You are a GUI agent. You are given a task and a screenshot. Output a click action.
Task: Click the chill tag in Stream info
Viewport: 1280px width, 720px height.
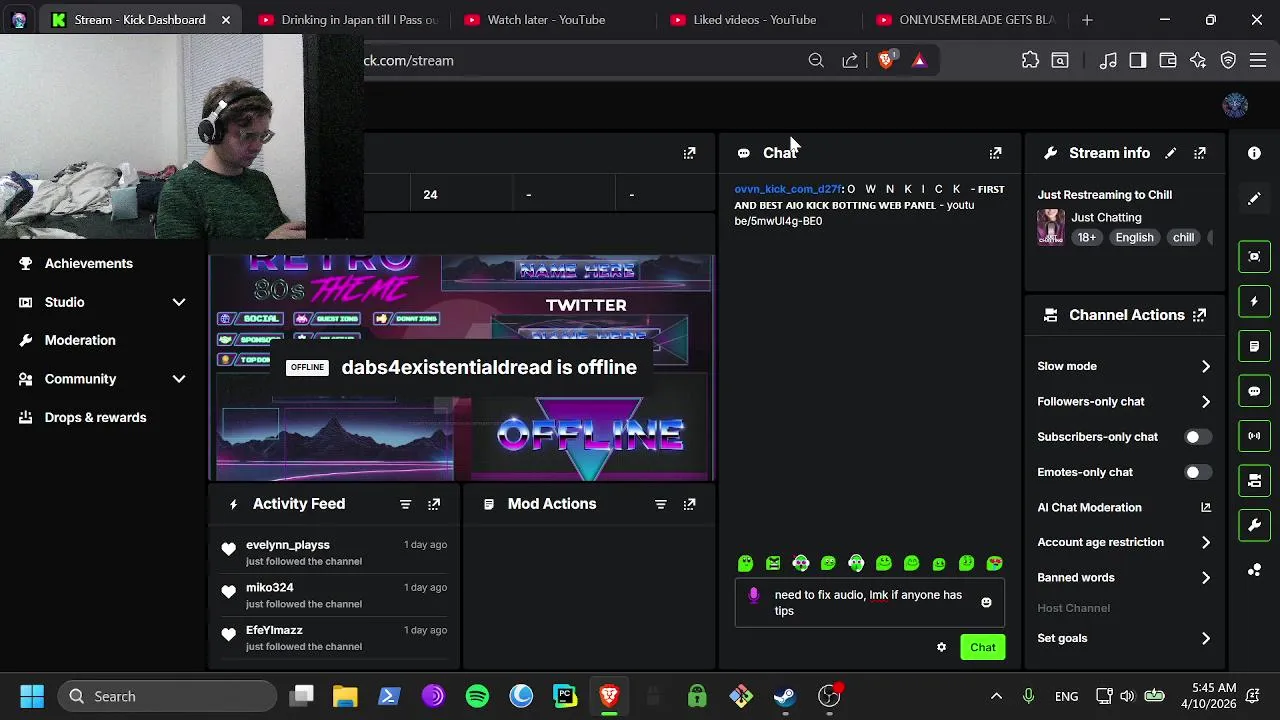click(x=1183, y=237)
